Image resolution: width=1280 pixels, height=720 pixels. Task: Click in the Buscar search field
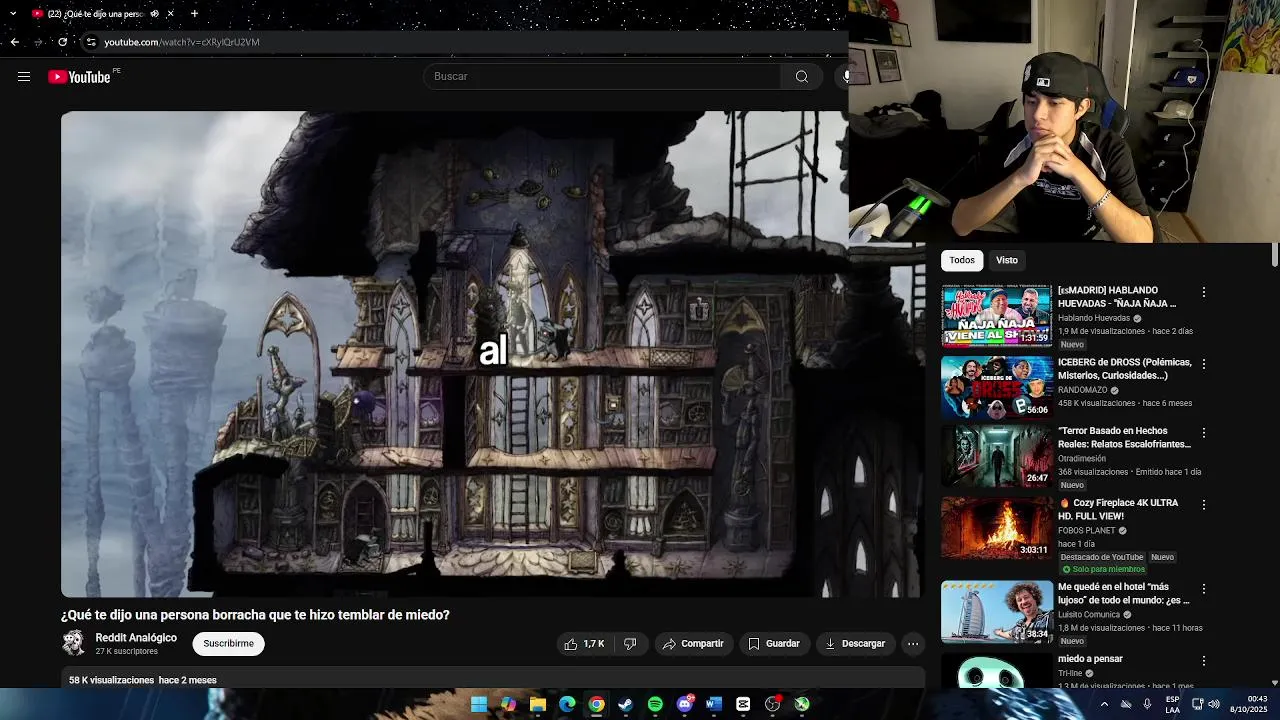(x=604, y=77)
